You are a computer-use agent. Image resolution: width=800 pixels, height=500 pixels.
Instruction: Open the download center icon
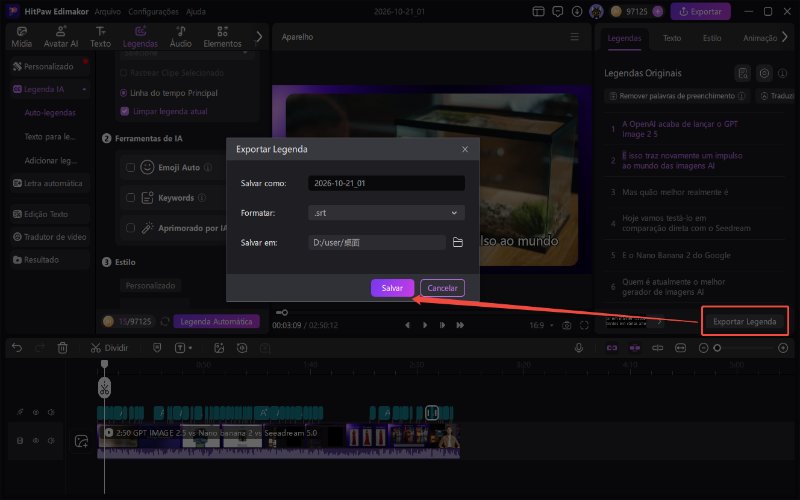(577, 11)
